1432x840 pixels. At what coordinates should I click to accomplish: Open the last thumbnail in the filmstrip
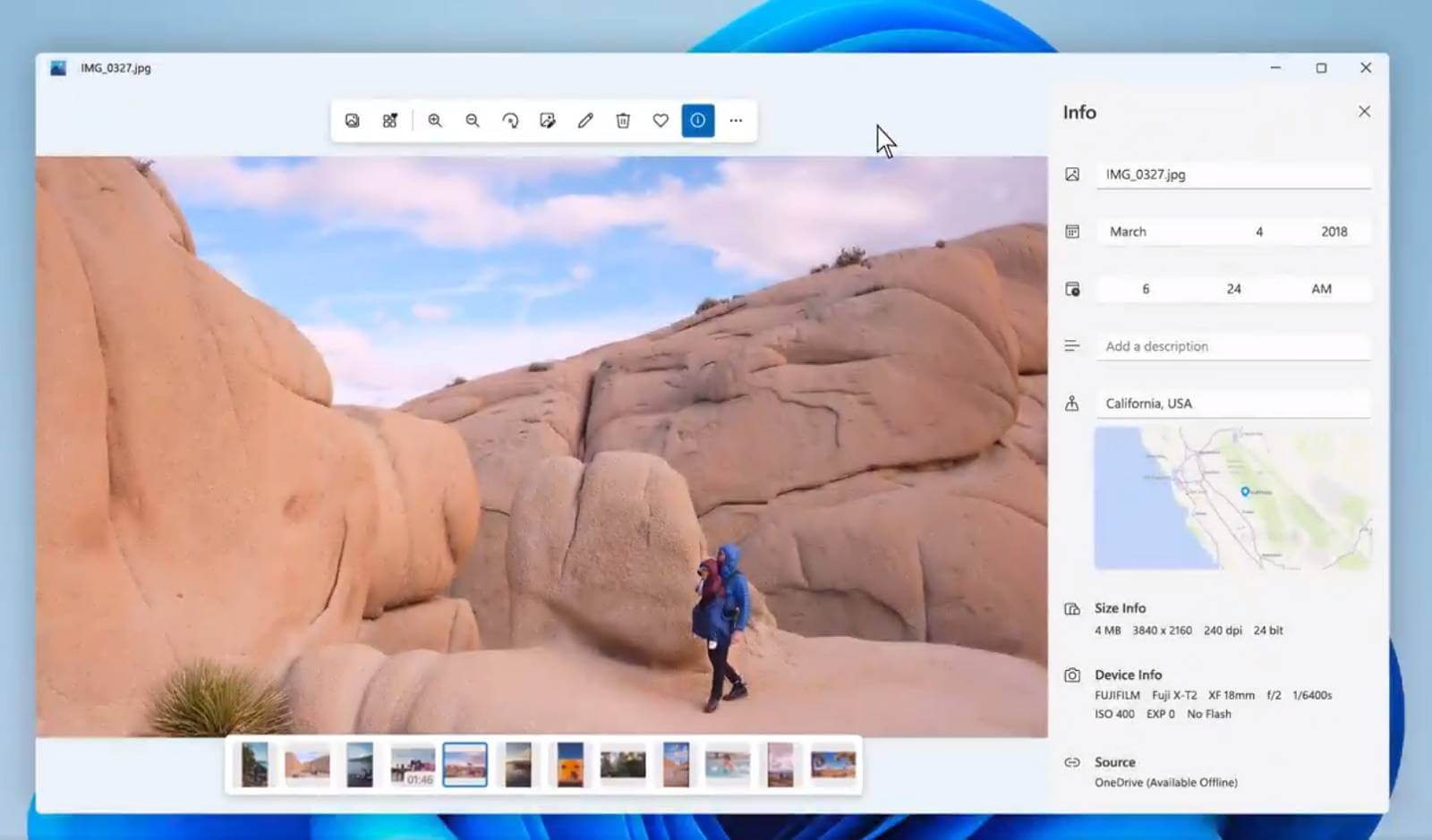click(x=833, y=765)
